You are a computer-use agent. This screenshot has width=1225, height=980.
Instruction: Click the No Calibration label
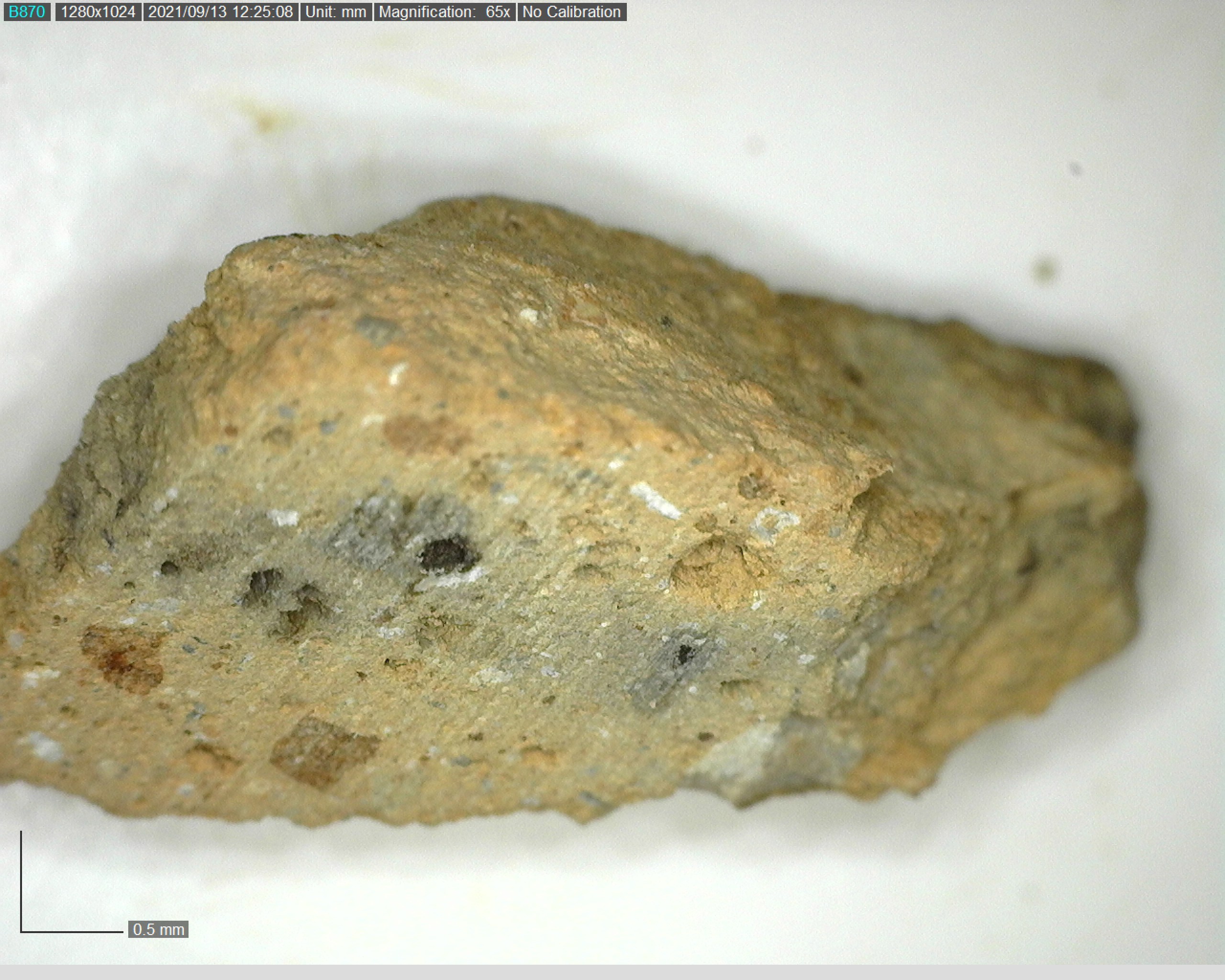(571, 12)
